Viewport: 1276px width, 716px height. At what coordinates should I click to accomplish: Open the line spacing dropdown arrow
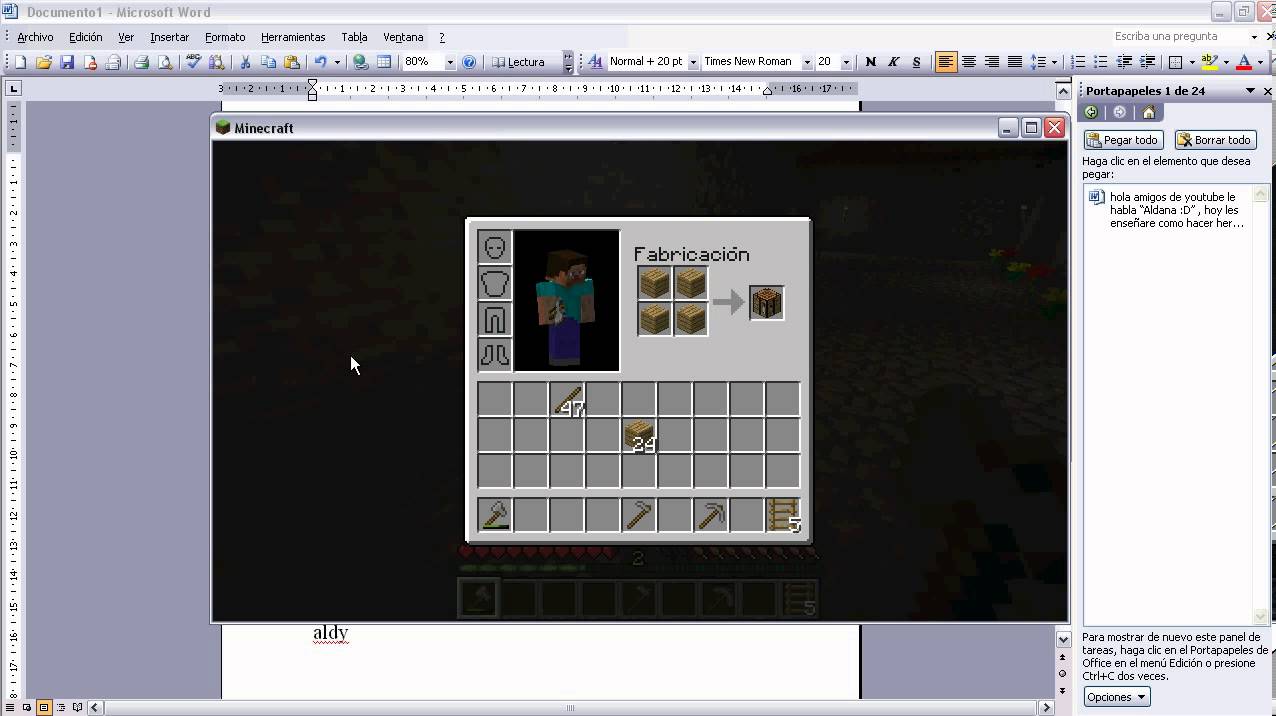1055,62
